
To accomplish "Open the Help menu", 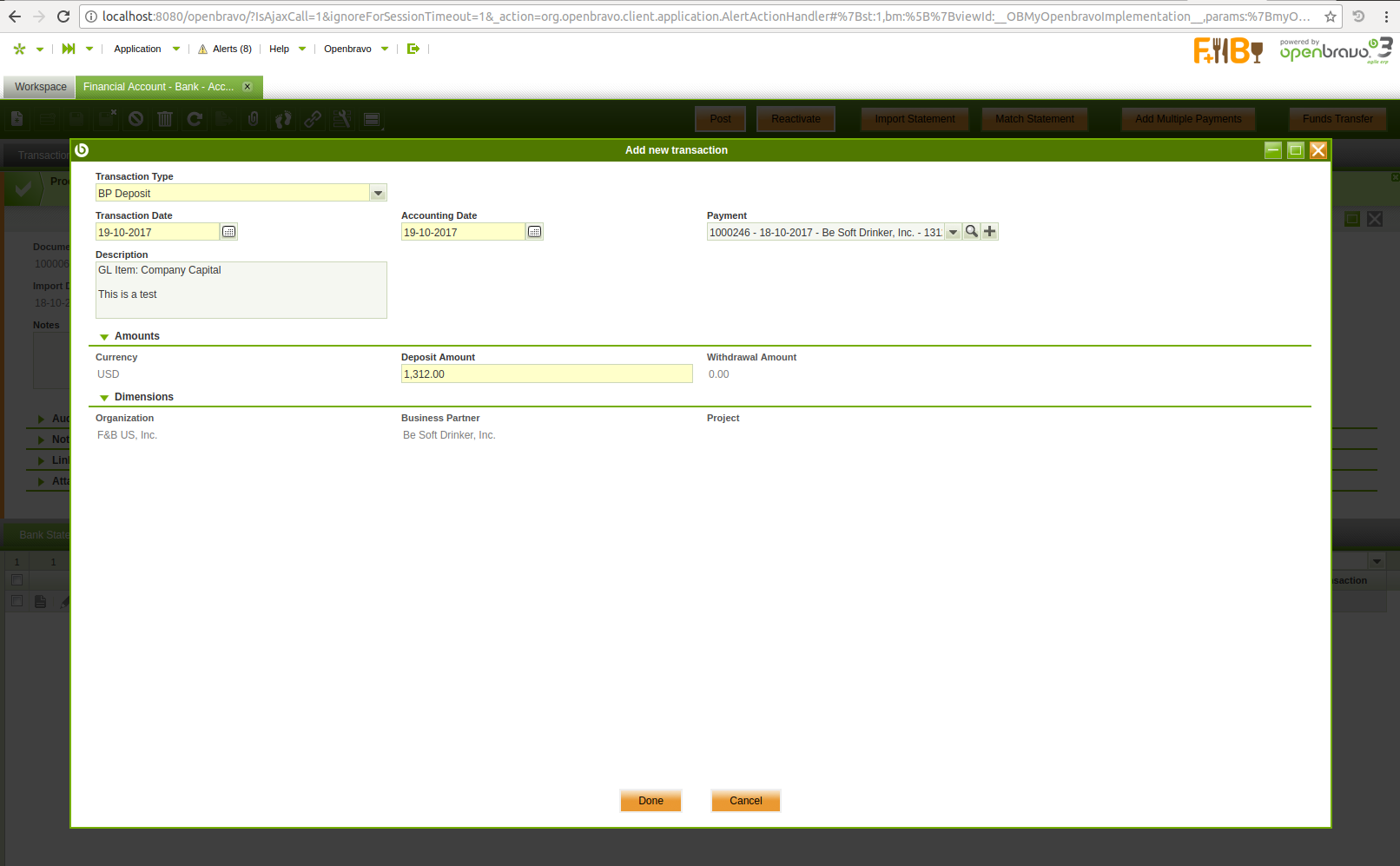I will click(x=279, y=49).
